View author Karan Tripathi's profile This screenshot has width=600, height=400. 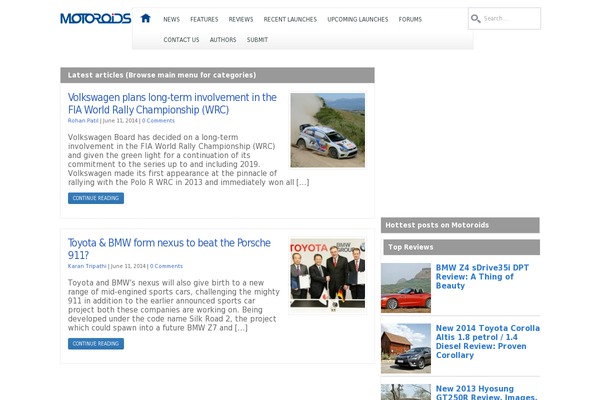coord(87,266)
